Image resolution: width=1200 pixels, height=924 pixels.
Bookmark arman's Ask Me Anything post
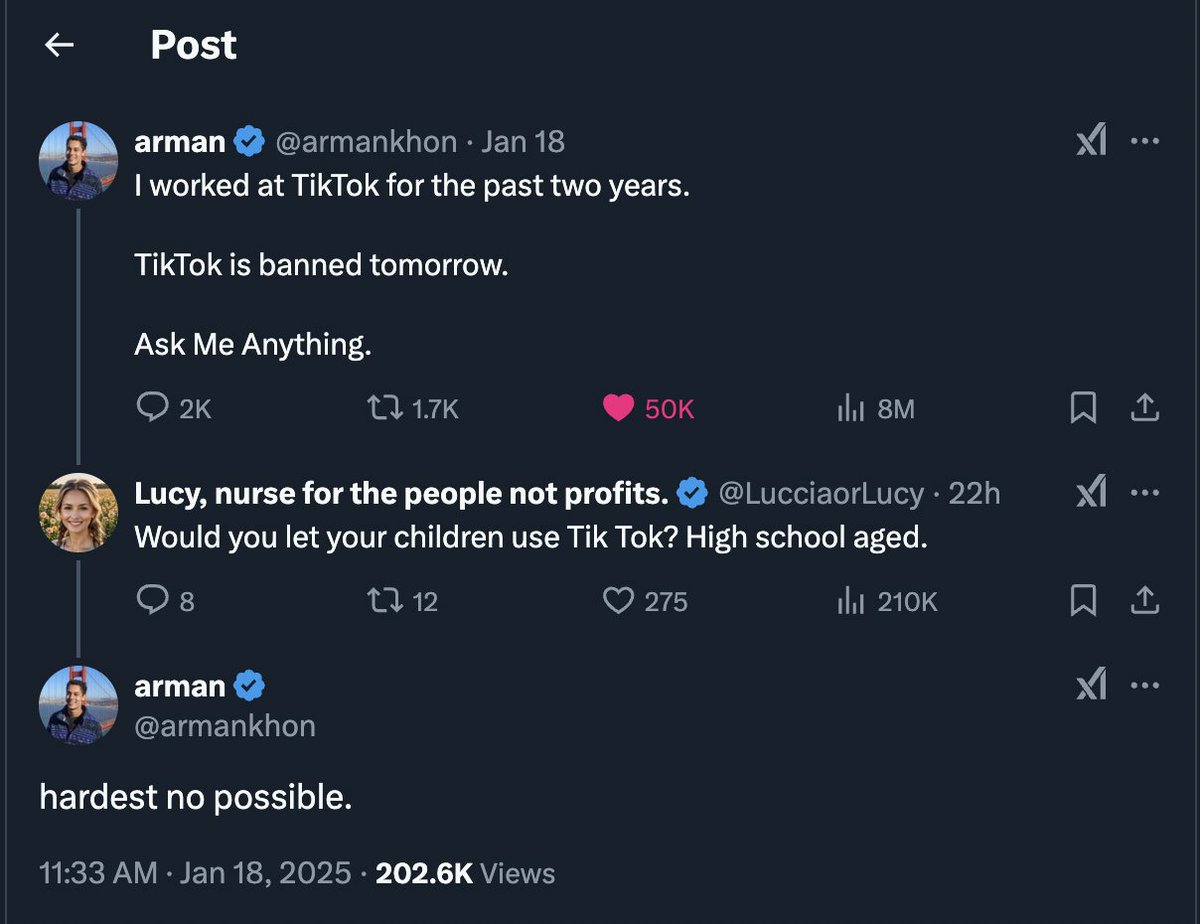click(1083, 407)
